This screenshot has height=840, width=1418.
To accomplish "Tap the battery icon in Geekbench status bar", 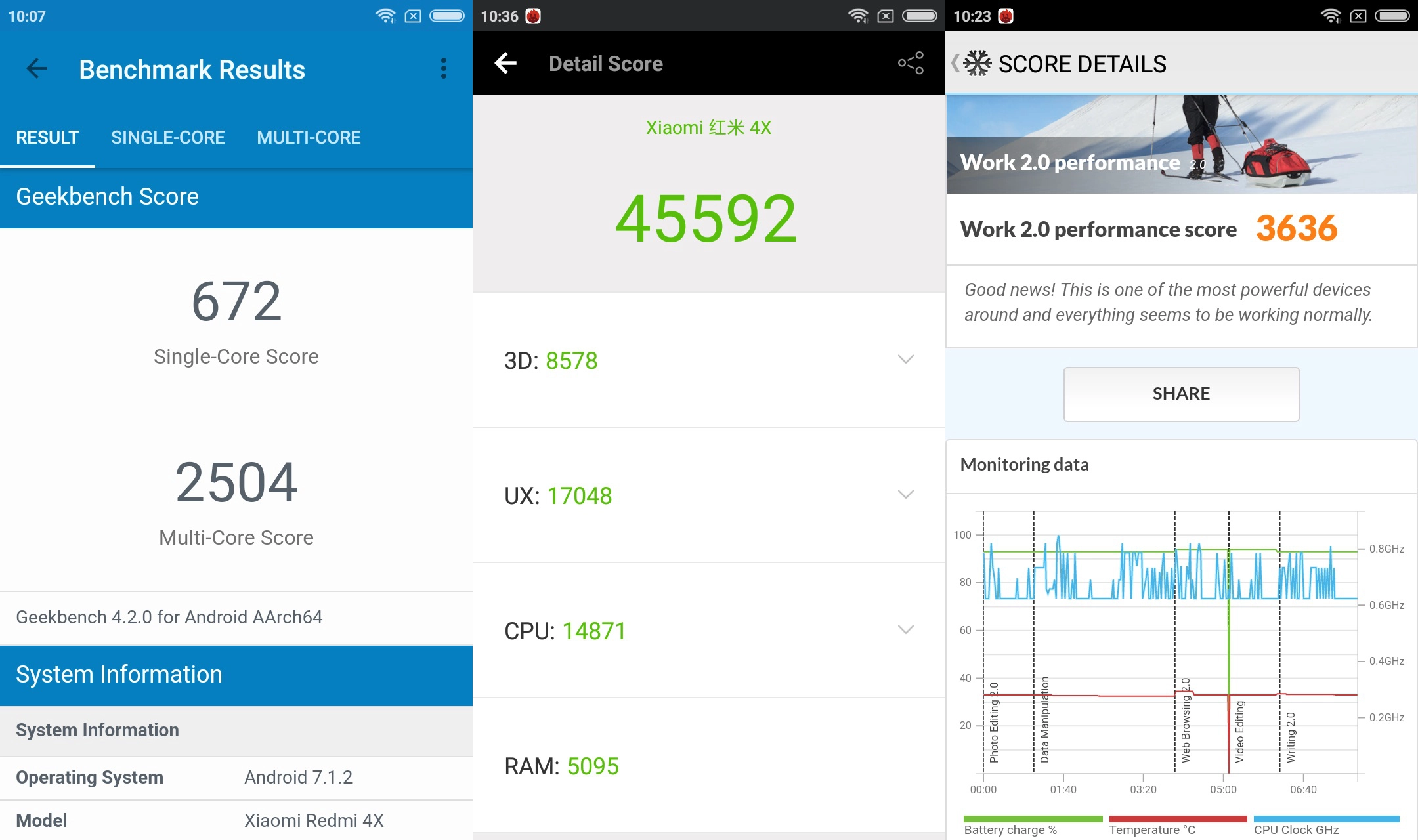I will click(447, 16).
